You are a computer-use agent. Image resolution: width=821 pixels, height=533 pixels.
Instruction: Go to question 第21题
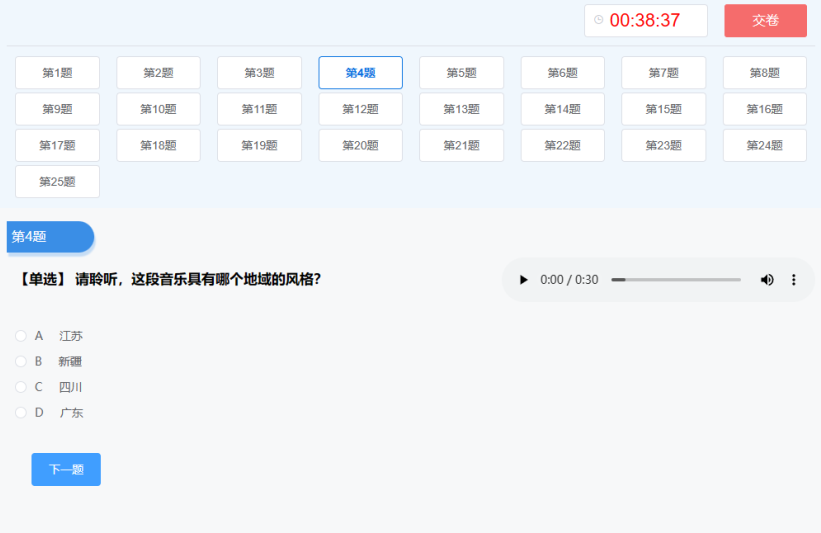pyautogui.click(x=461, y=145)
